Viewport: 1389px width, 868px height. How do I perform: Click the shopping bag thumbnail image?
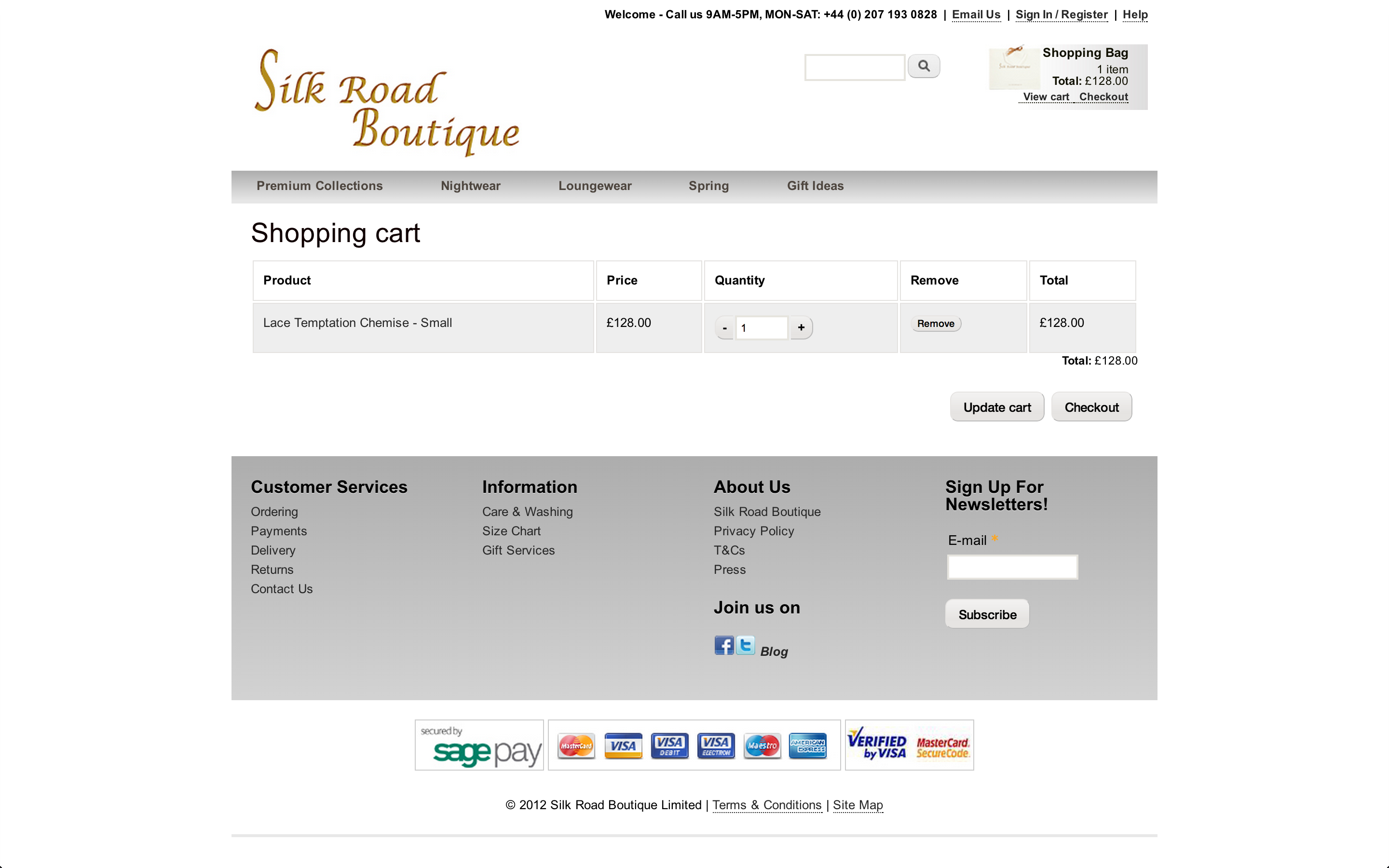tap(1014, 68)
